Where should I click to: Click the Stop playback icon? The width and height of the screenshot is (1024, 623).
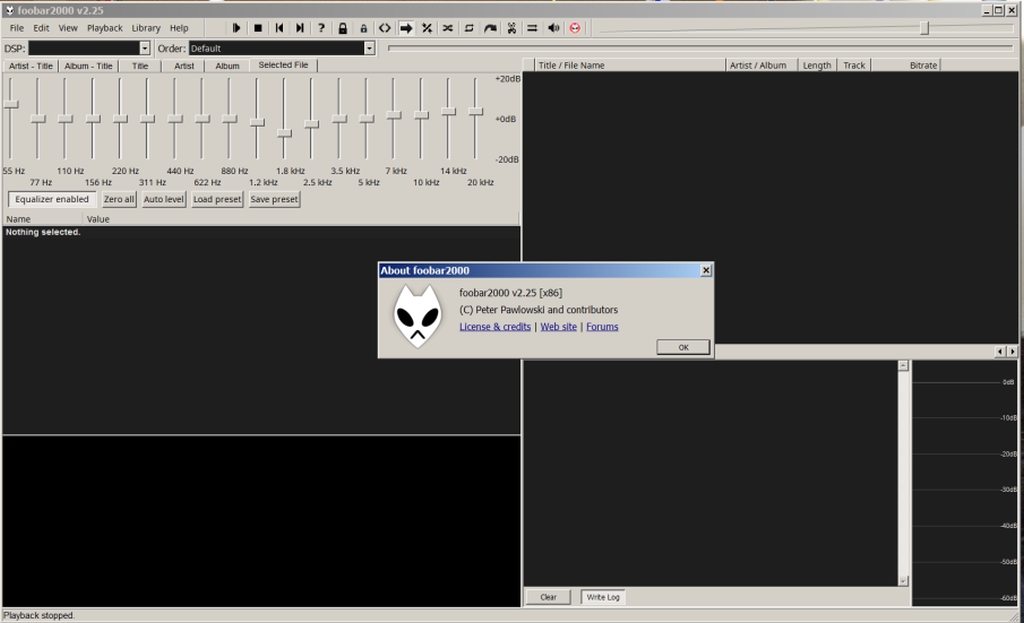pos(258,28)
